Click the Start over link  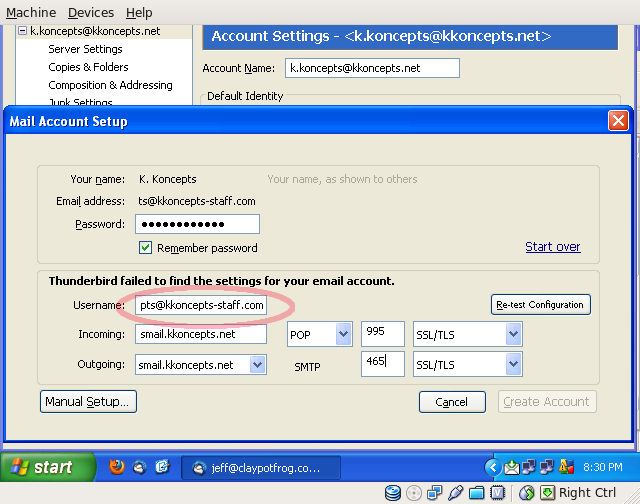[553, 246]
